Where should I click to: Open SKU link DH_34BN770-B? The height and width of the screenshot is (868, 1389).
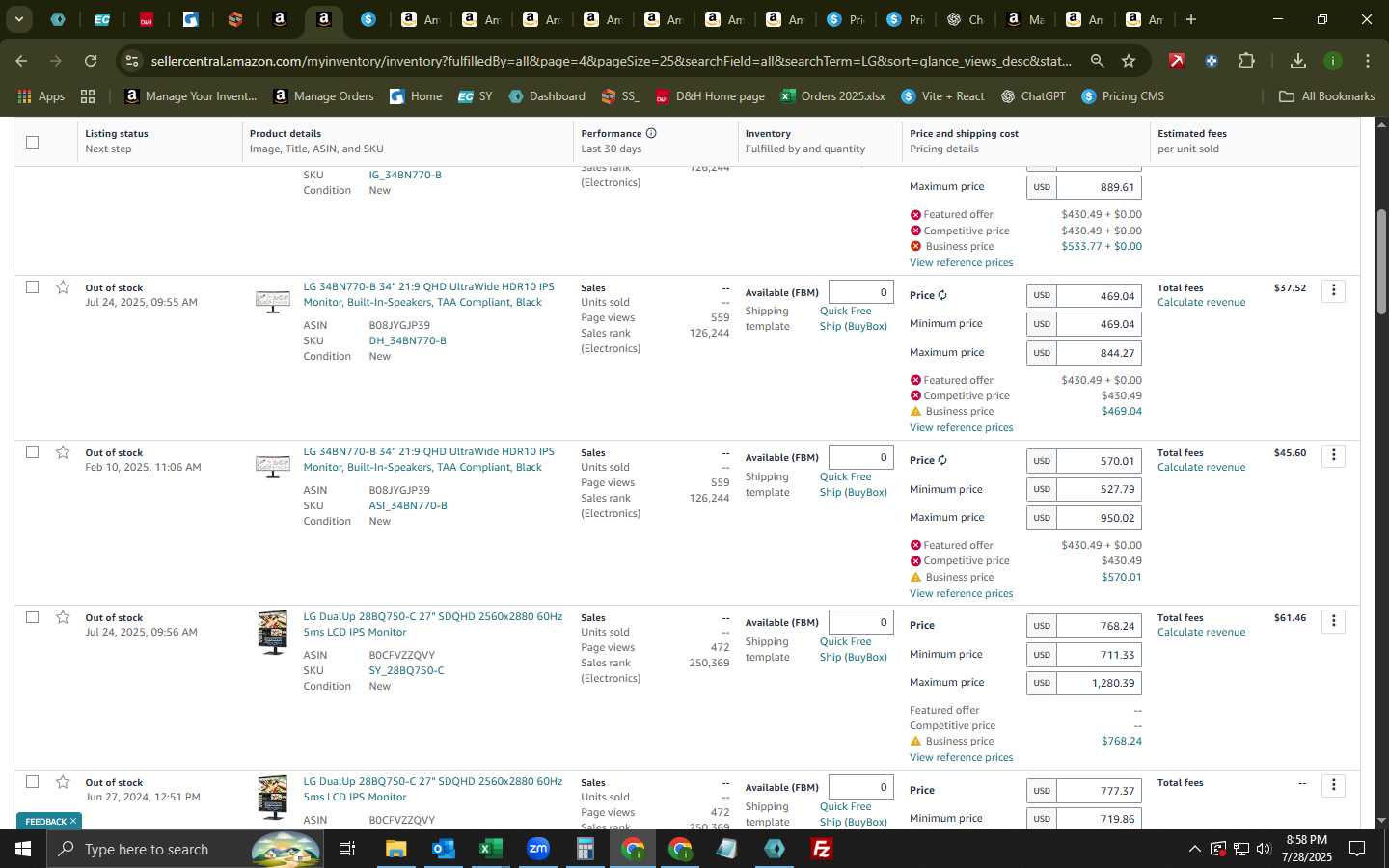pos(407,340)
